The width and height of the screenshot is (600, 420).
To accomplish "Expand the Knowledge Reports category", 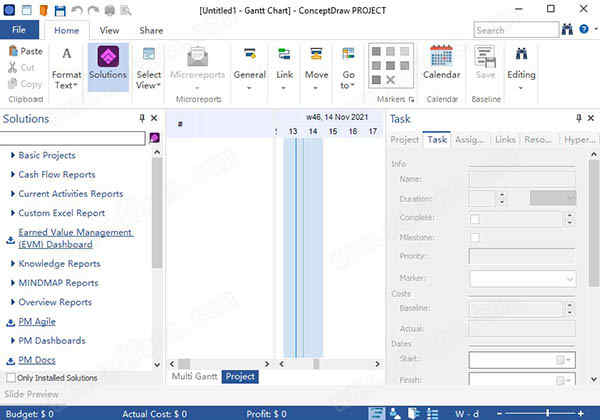I will click(13, 264).
